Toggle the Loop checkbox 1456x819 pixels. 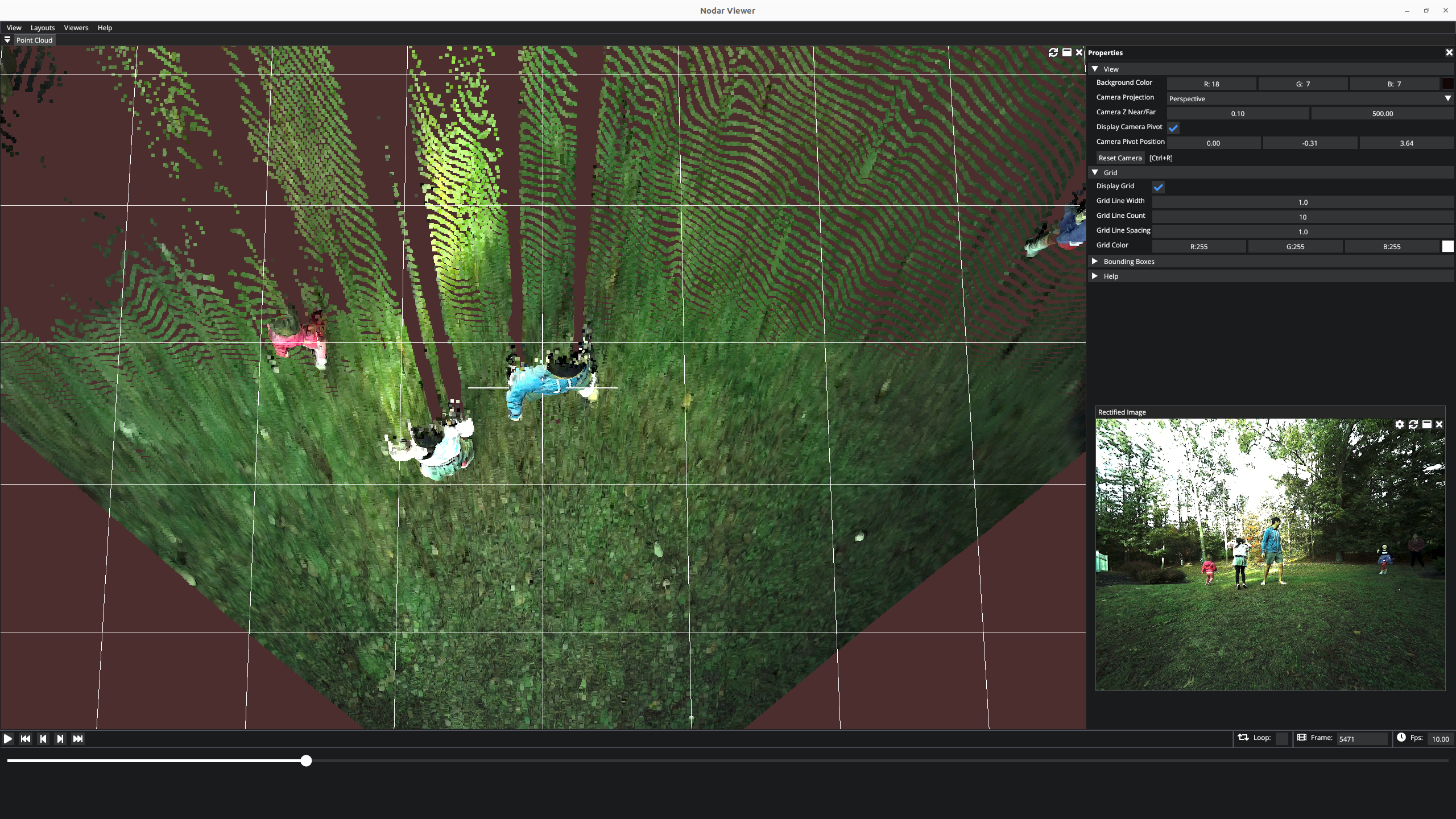pos(1282,738)
